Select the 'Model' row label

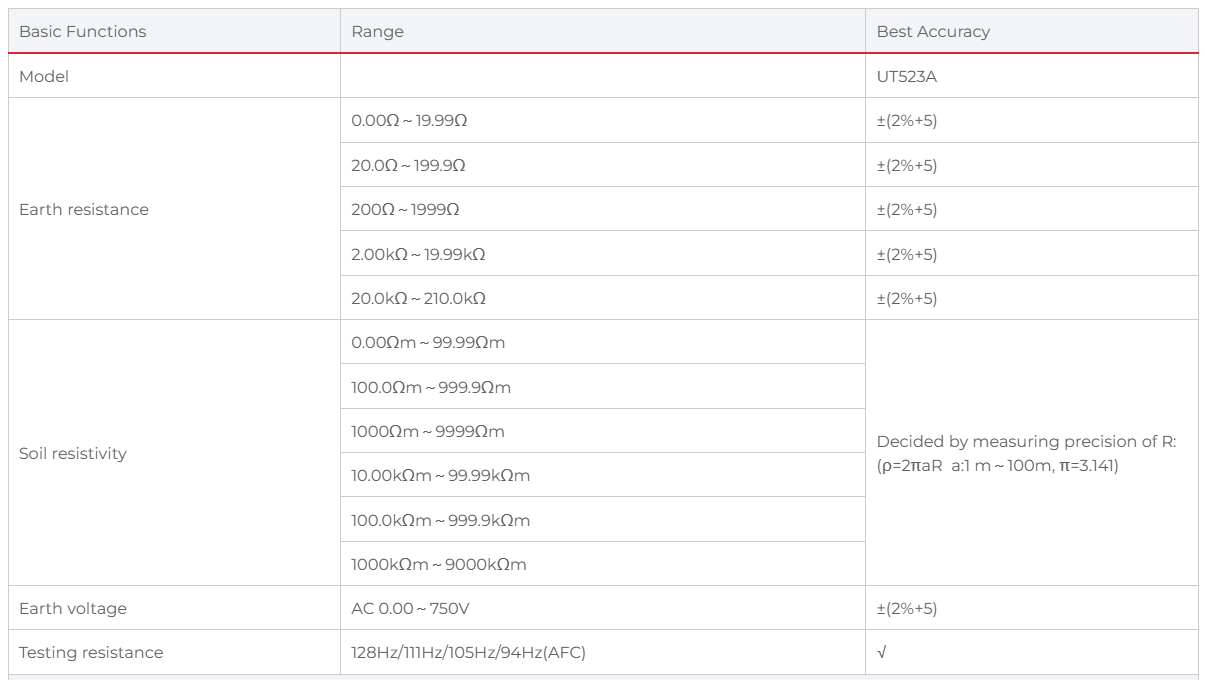[x=44, y=76]
